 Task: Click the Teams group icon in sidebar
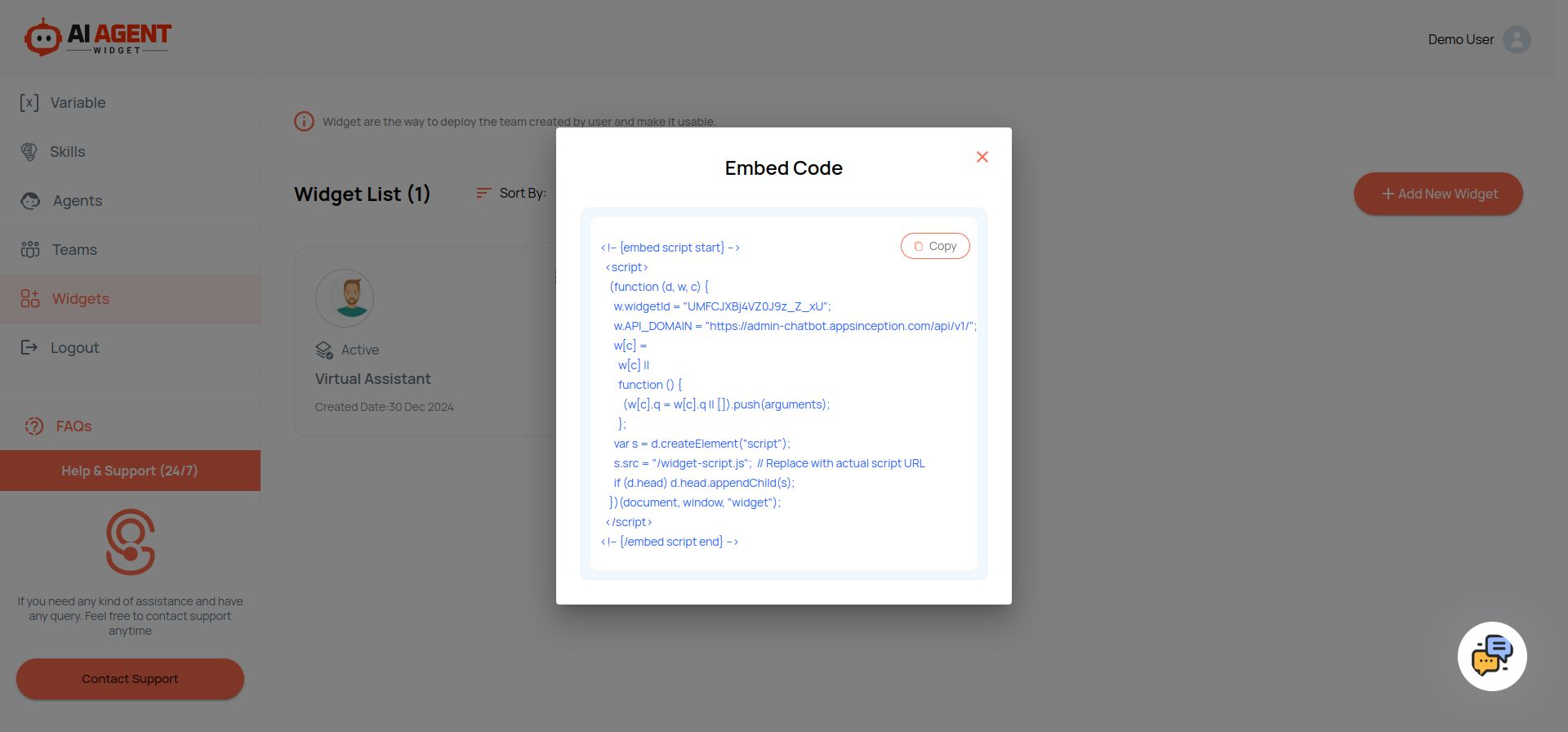(30, 250)
